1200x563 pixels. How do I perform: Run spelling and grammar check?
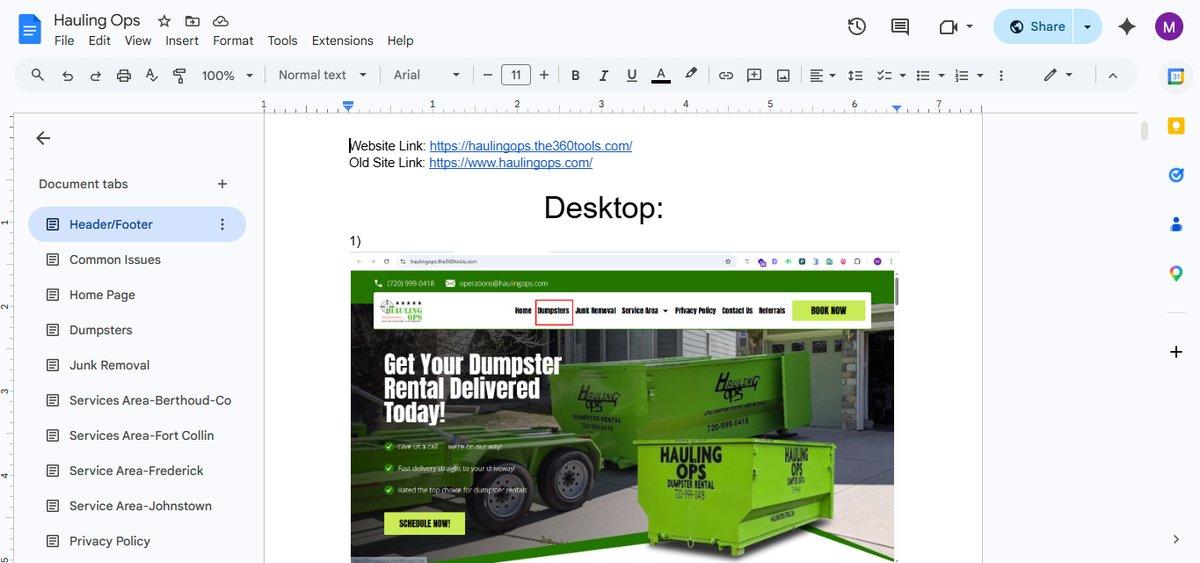click(x=152, y=75)
